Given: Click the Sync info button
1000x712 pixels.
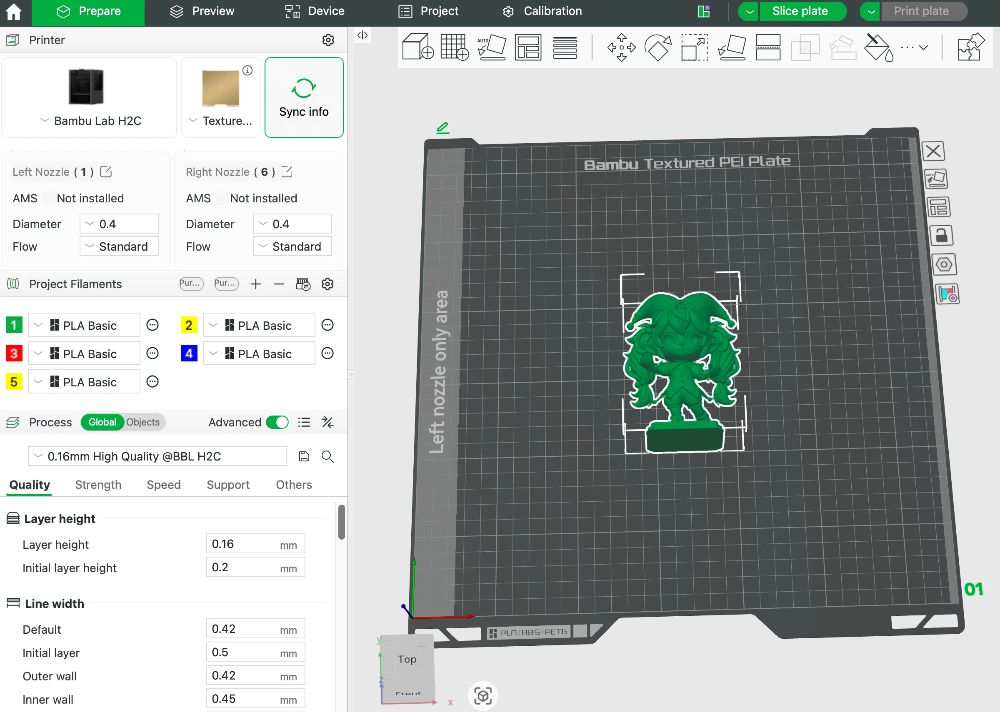Looking at the screenshot, I should click(x=304, y=98).
